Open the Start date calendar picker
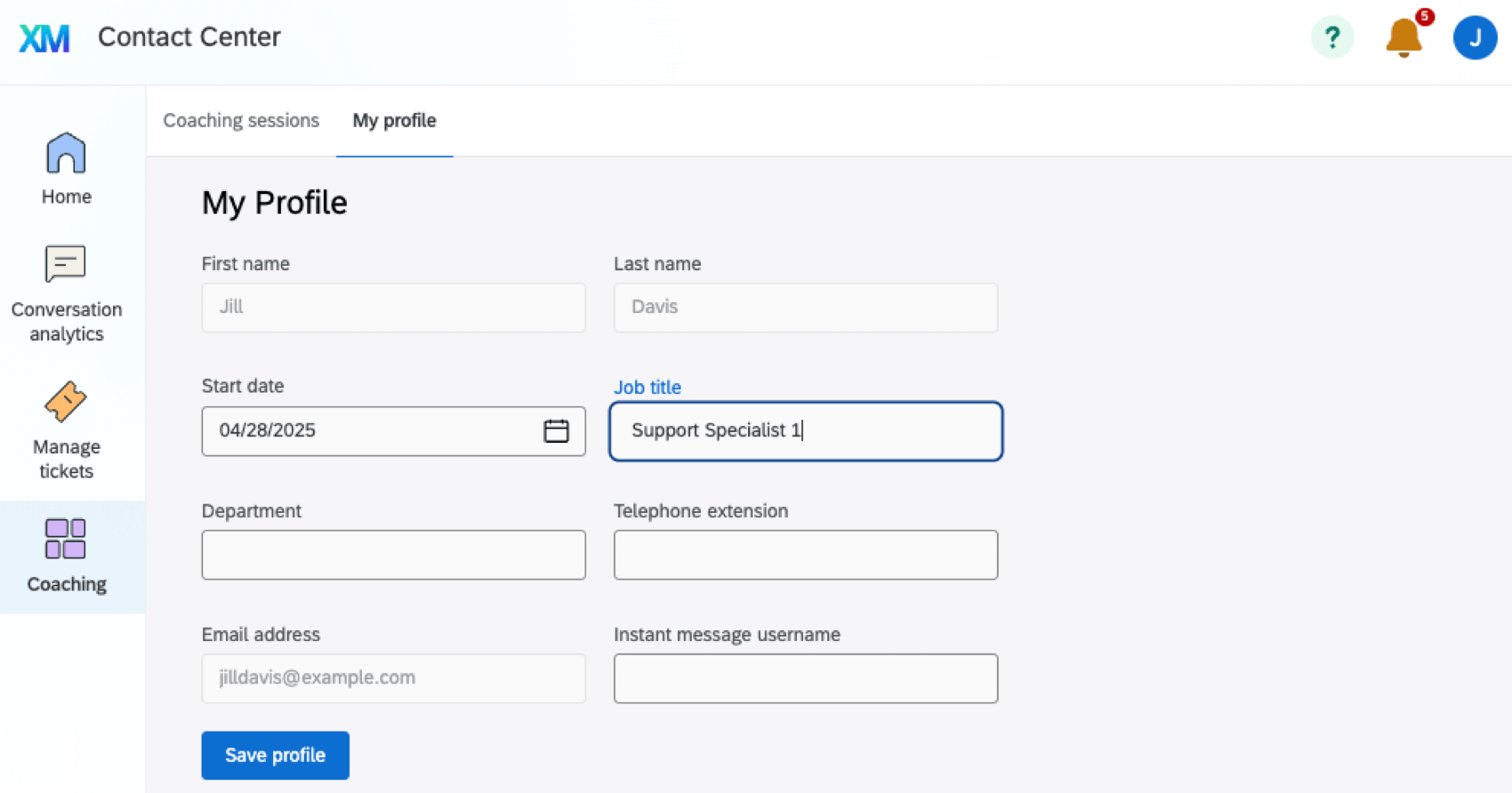The width and height of the screenshot is (1512, 793). (556, 431)
